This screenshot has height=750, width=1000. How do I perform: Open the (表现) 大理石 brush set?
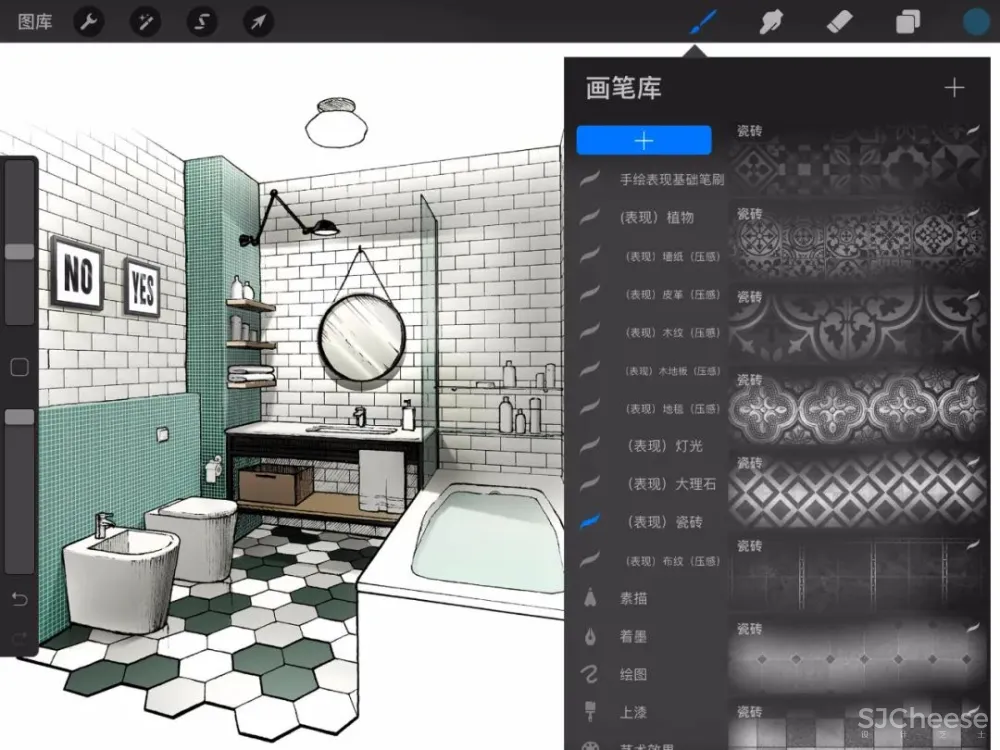[670, 484]
